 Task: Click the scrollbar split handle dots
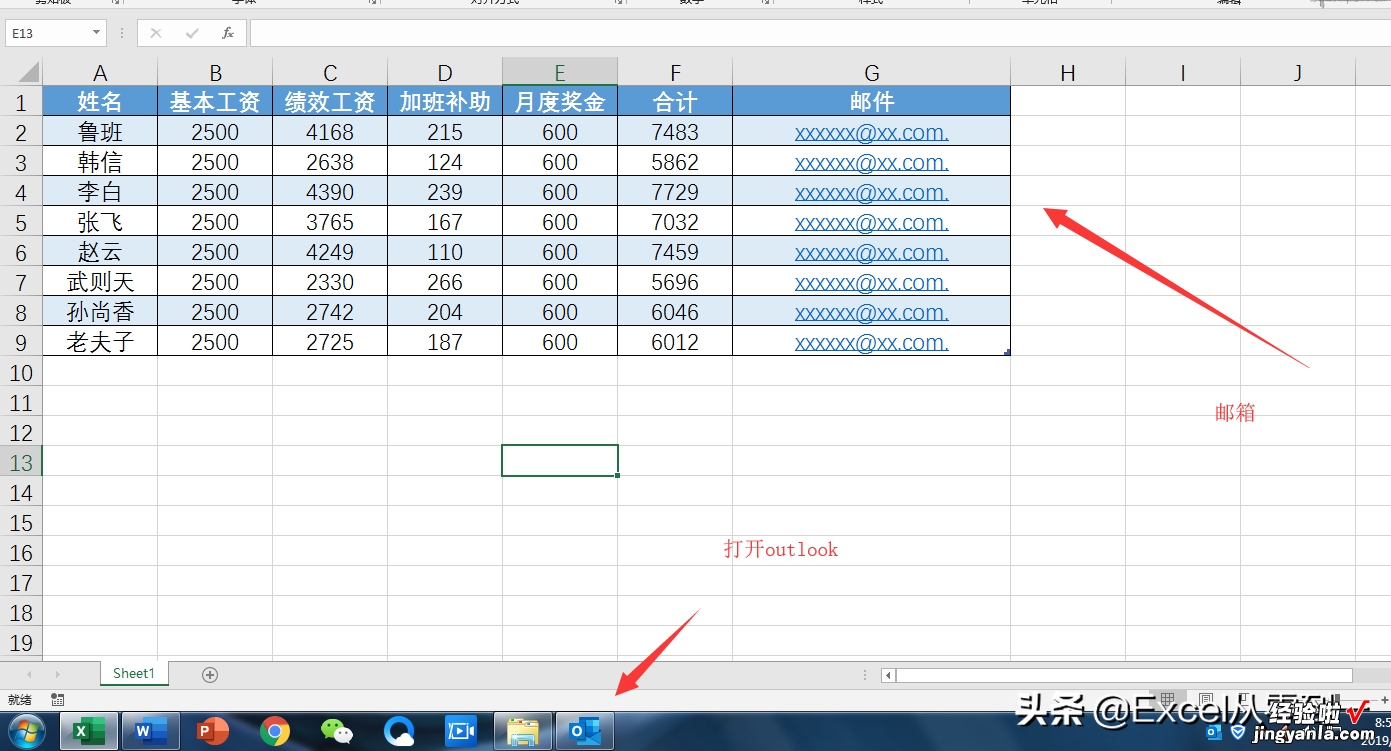click(866, 675)
